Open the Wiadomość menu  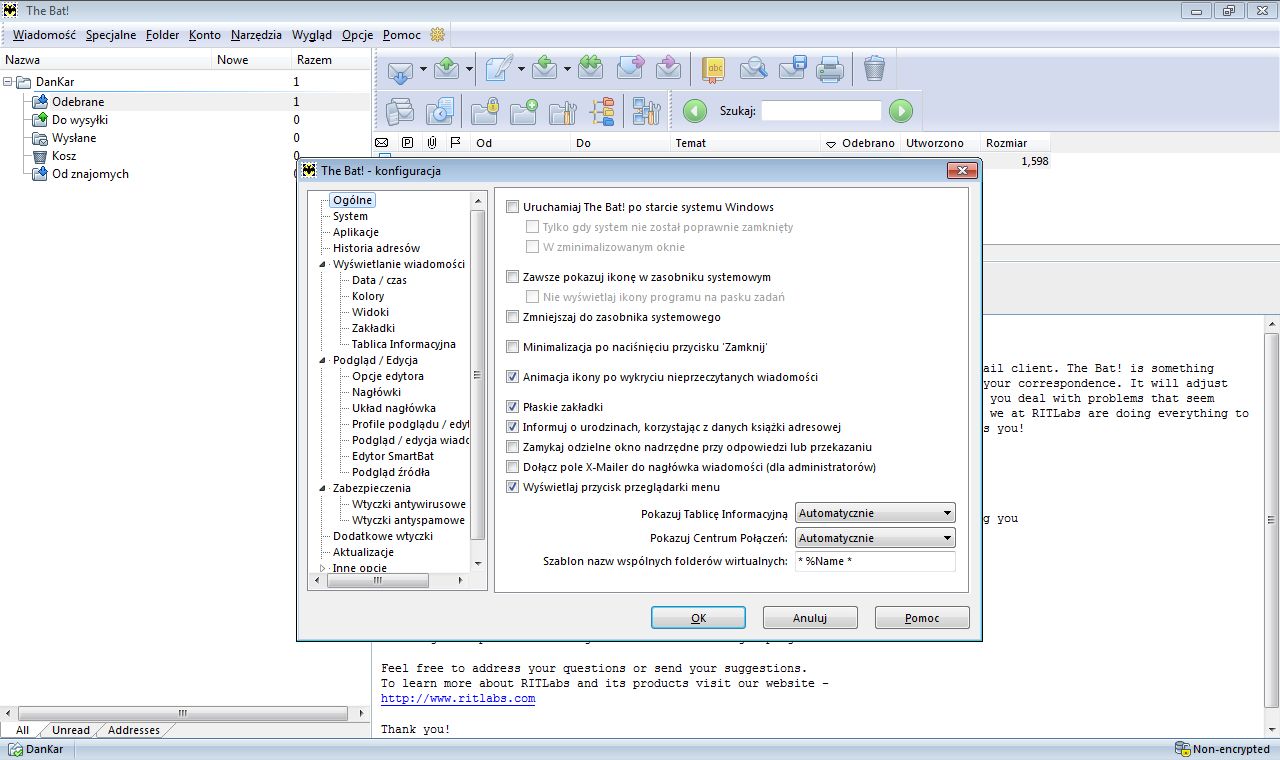(45, 35)
